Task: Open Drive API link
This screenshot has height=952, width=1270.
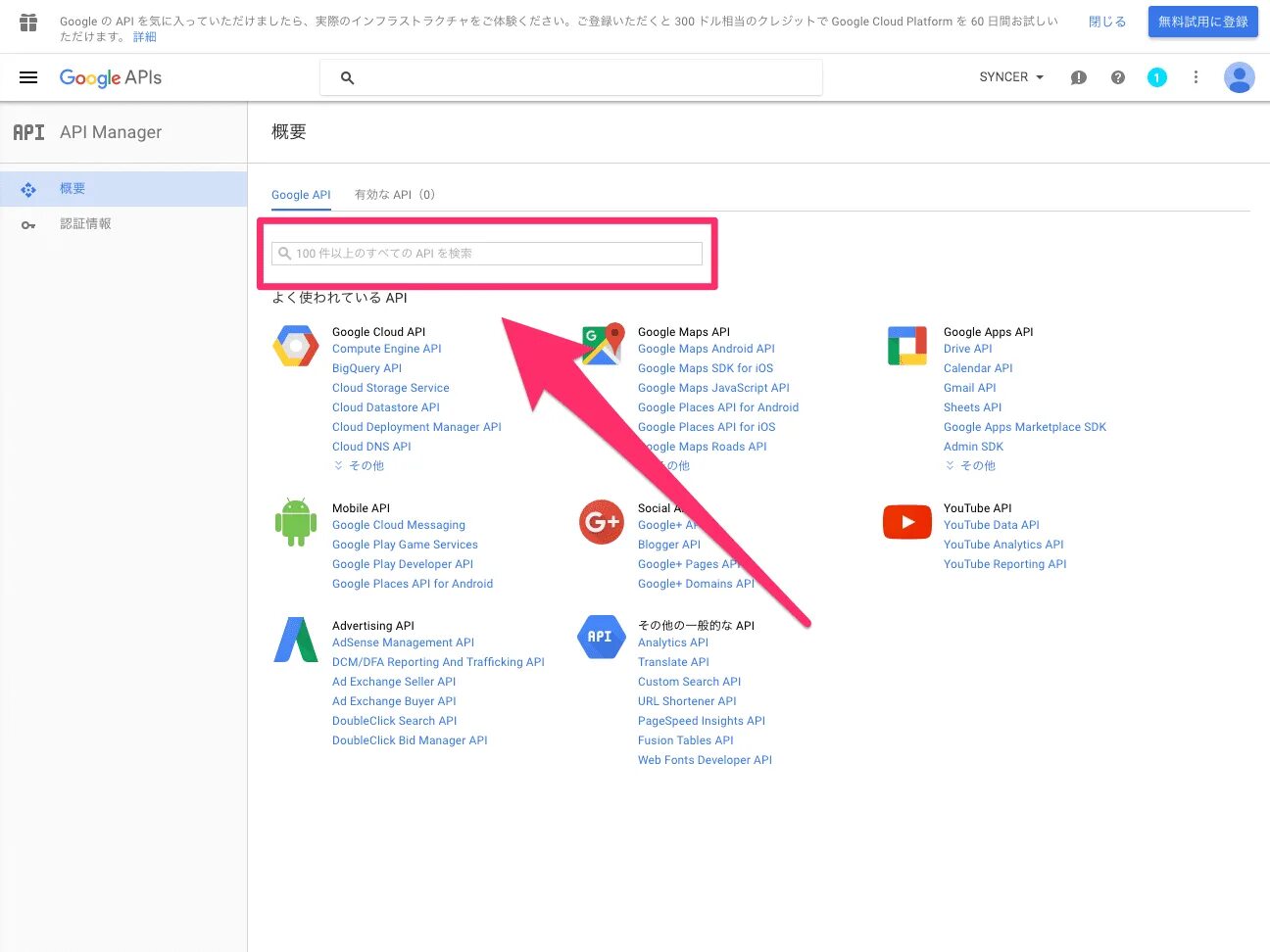Action: point(968,349)
